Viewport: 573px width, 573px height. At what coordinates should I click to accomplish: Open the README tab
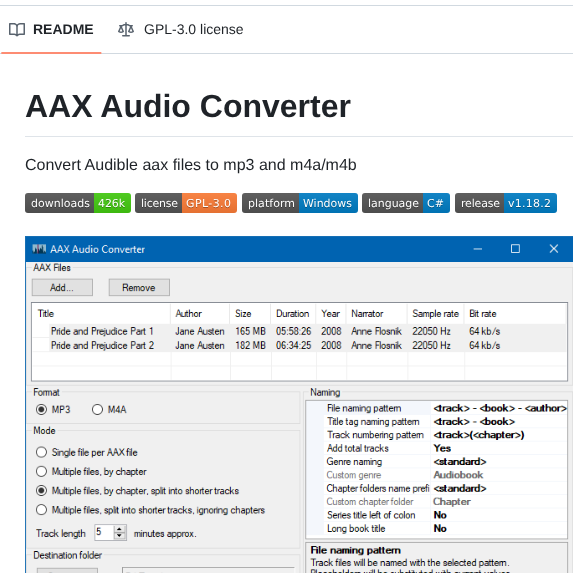[x=51, y=29]
